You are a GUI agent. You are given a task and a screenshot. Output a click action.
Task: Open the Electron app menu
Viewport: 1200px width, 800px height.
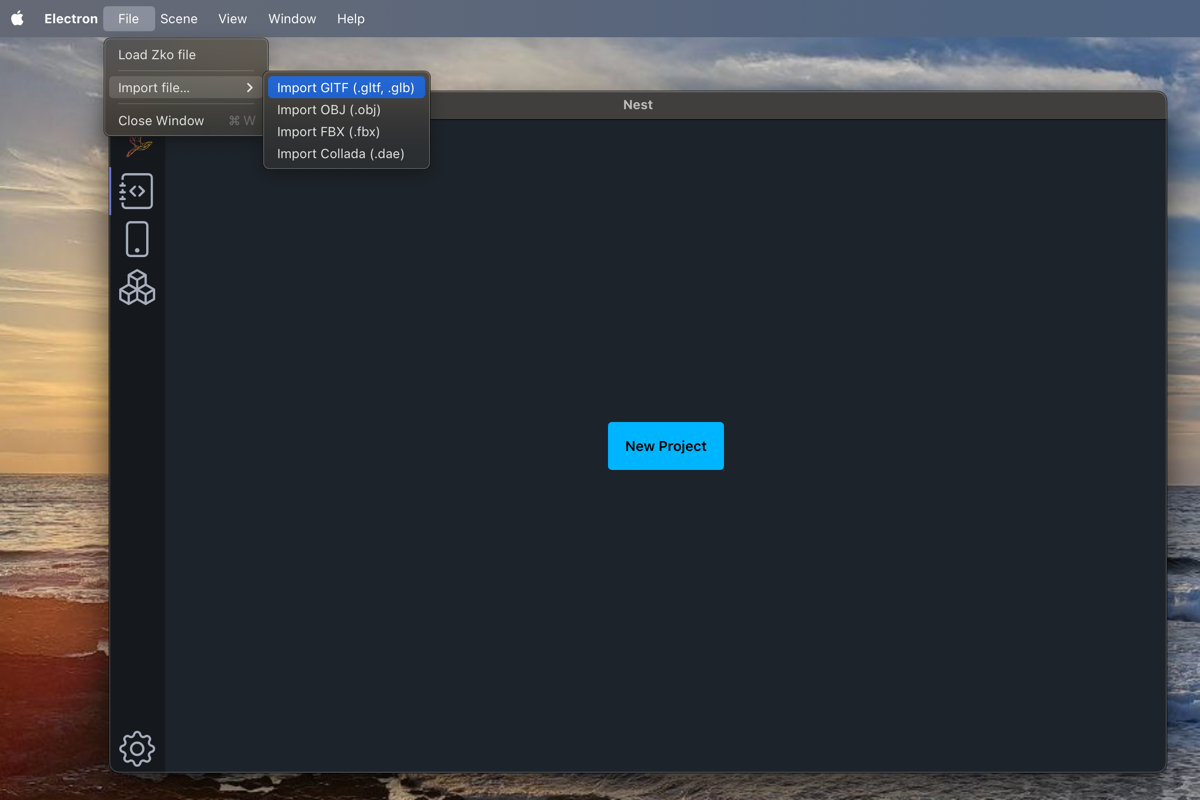click(x=71, y=19)
